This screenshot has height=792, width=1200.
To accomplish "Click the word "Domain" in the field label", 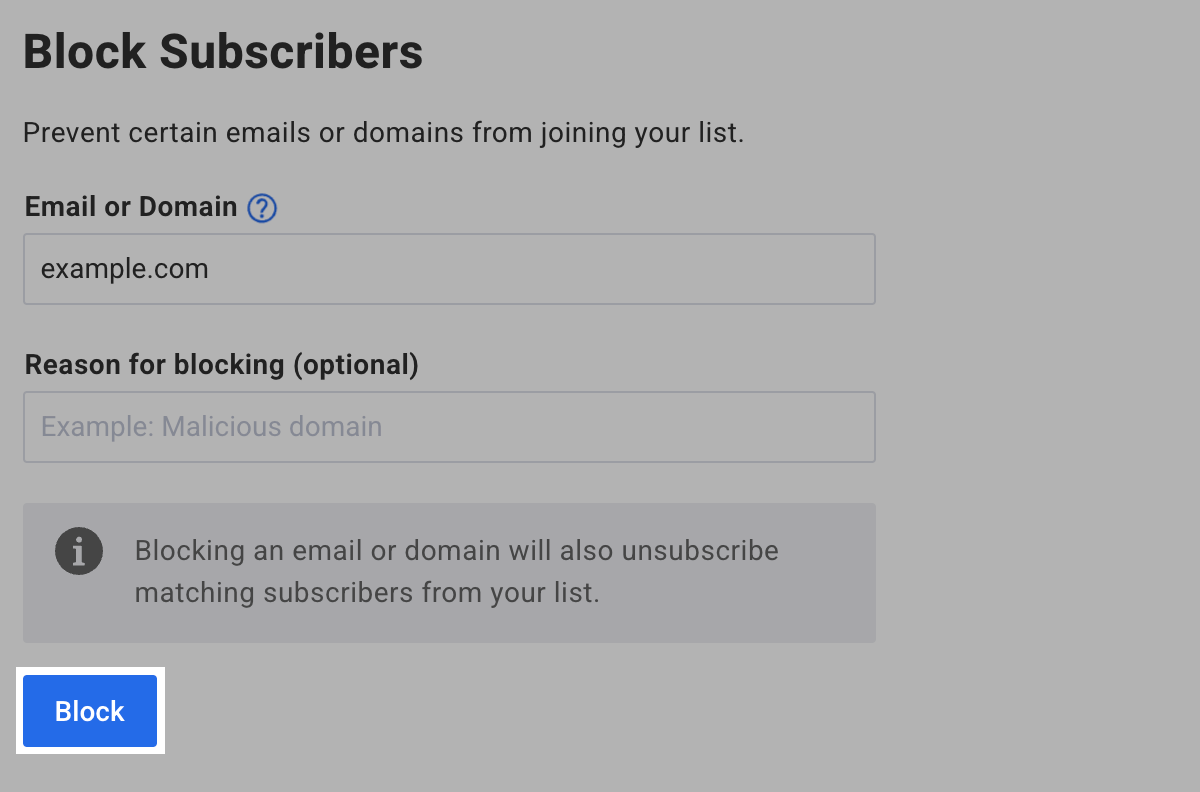I will 187,207.
